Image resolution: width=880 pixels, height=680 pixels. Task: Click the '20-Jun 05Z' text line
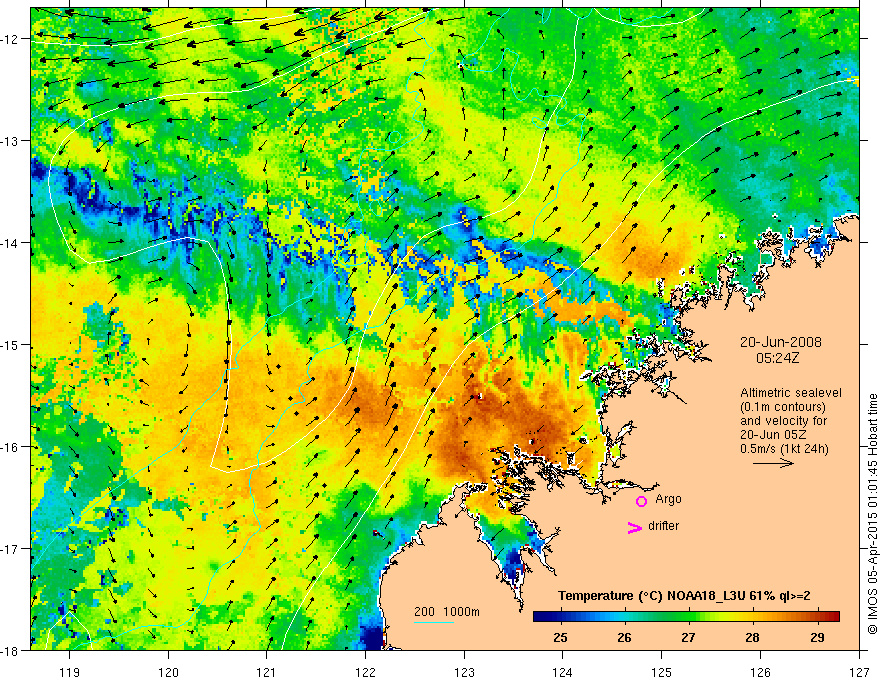point(776,435)
